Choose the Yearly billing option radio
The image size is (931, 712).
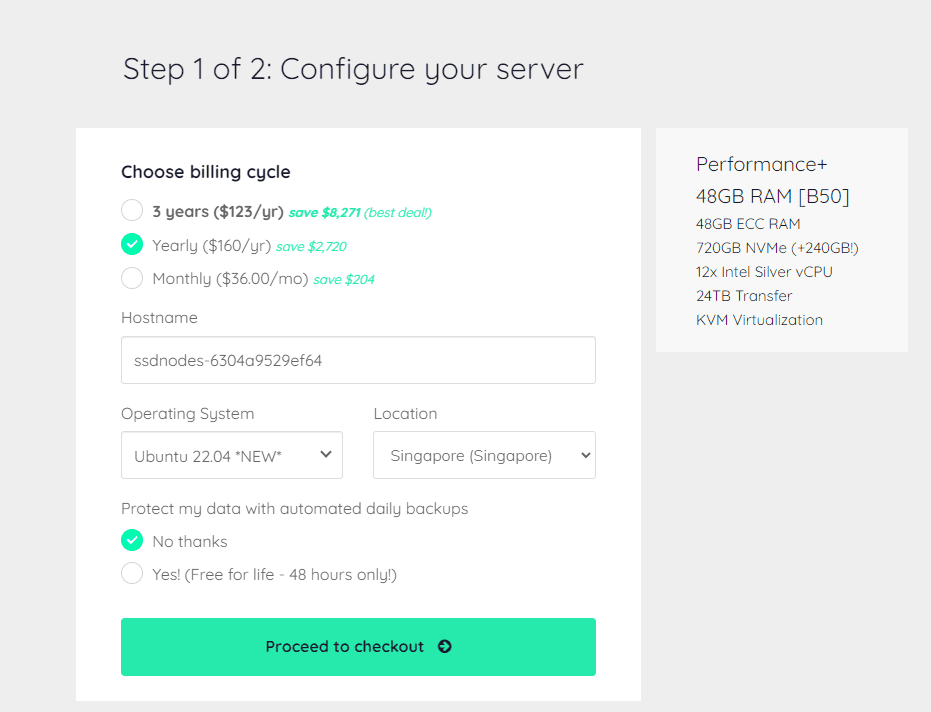132,245
